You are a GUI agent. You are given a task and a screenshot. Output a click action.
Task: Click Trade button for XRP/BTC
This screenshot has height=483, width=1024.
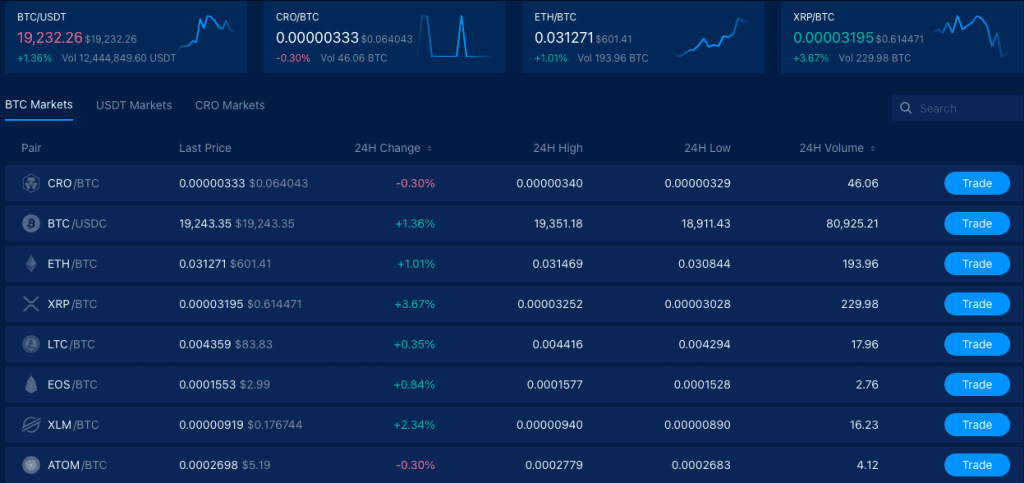(x=977, y=304)
